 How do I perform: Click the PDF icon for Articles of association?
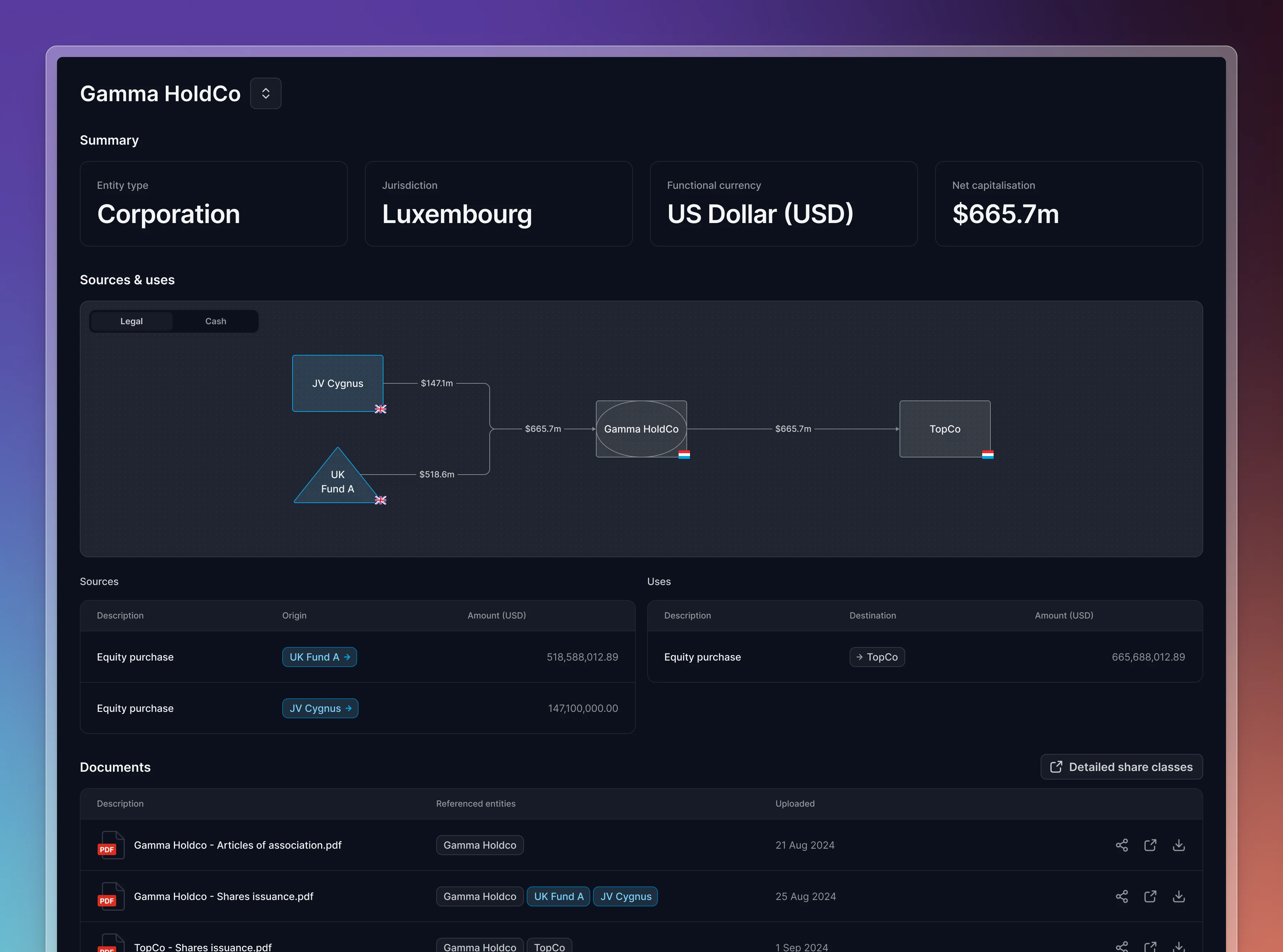111,845
